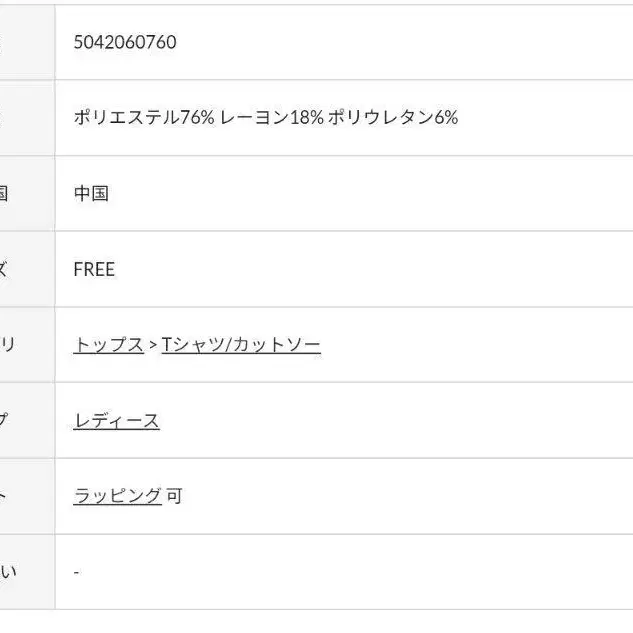Click the い label cell in the last row

pos(20,572)
